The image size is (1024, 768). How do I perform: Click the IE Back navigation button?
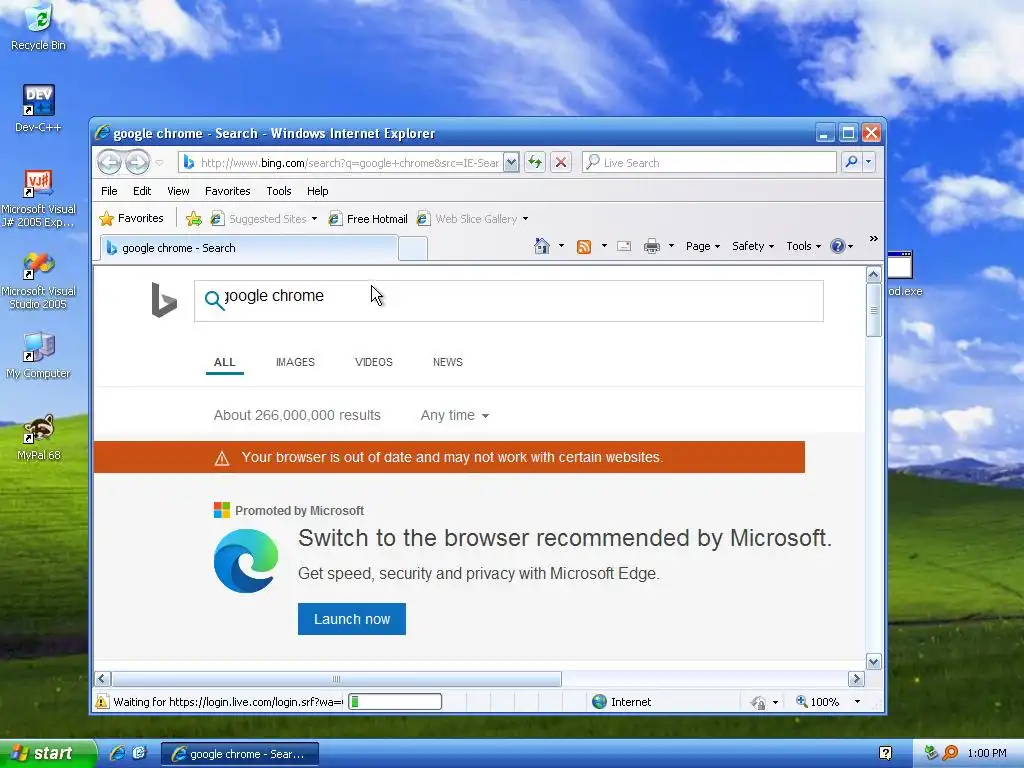pyautogui.click(x=110, y=162)
